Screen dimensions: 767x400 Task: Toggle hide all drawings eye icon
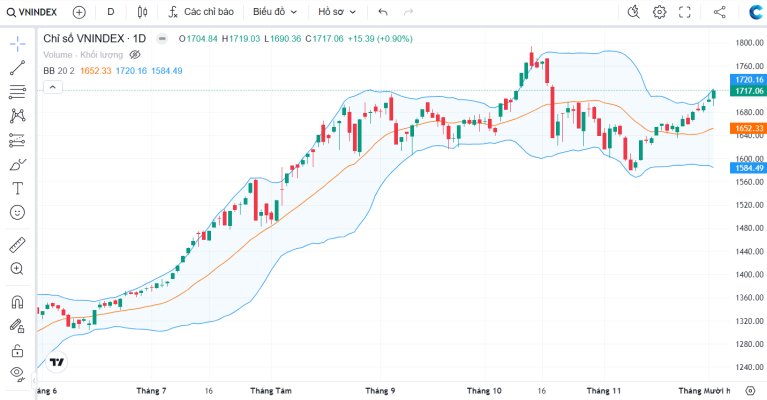(x=17, y=374)
